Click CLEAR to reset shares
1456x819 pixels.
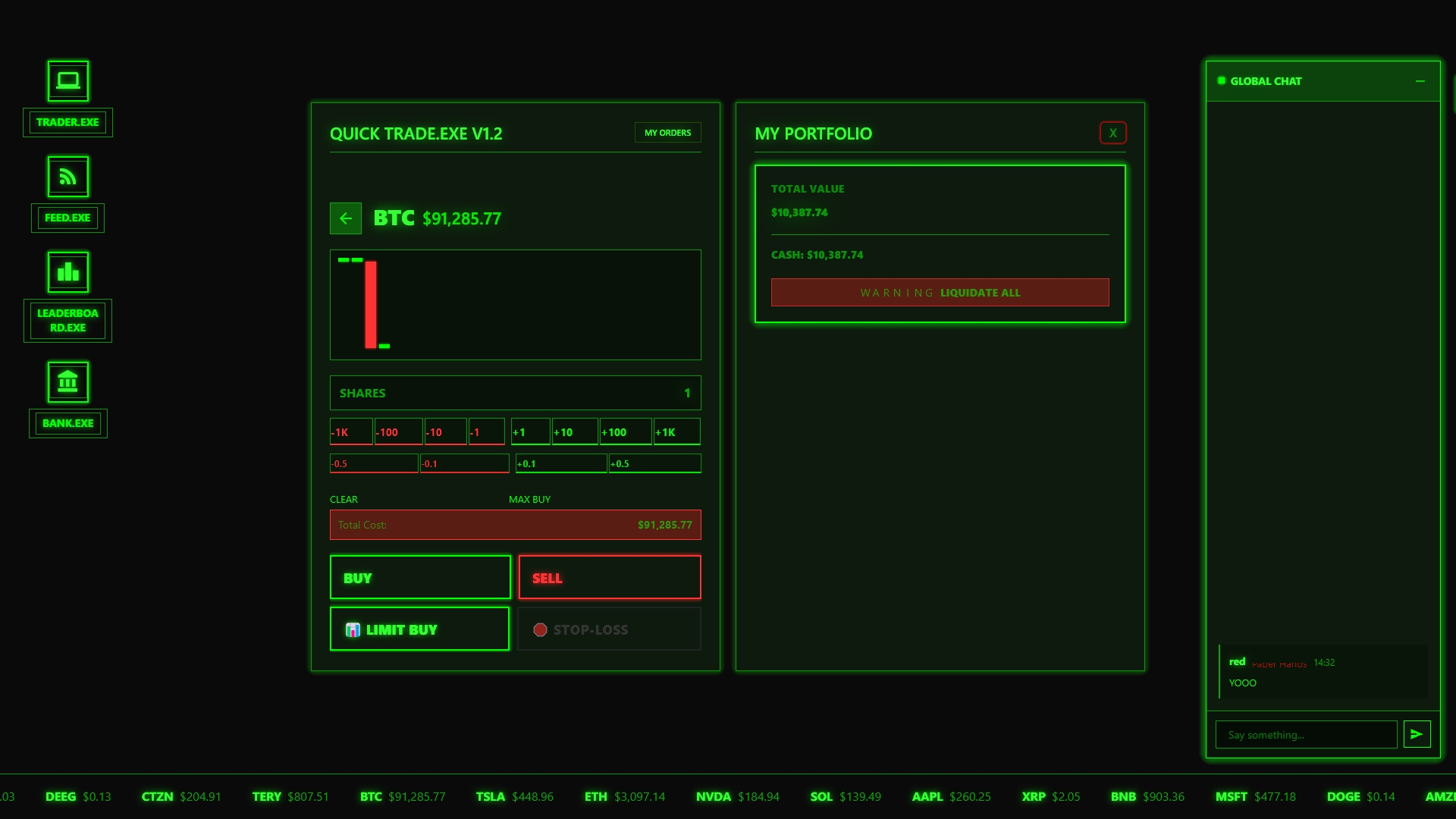(344, 499)
